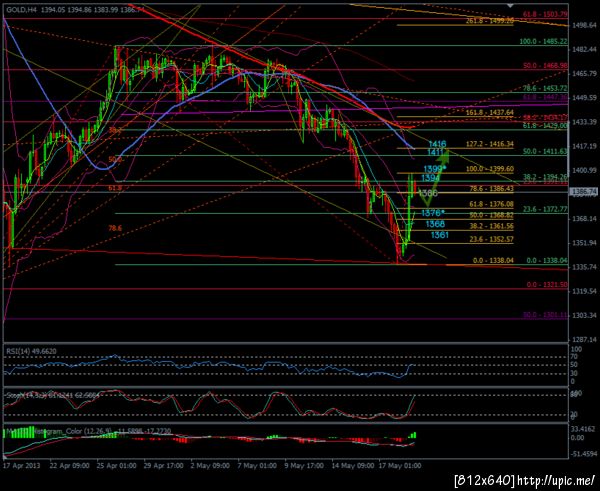The image size is (600, 491).
Task: Click the 78.6 - 1386.43 yellow Fibonacci label
Action: [491, 189]
